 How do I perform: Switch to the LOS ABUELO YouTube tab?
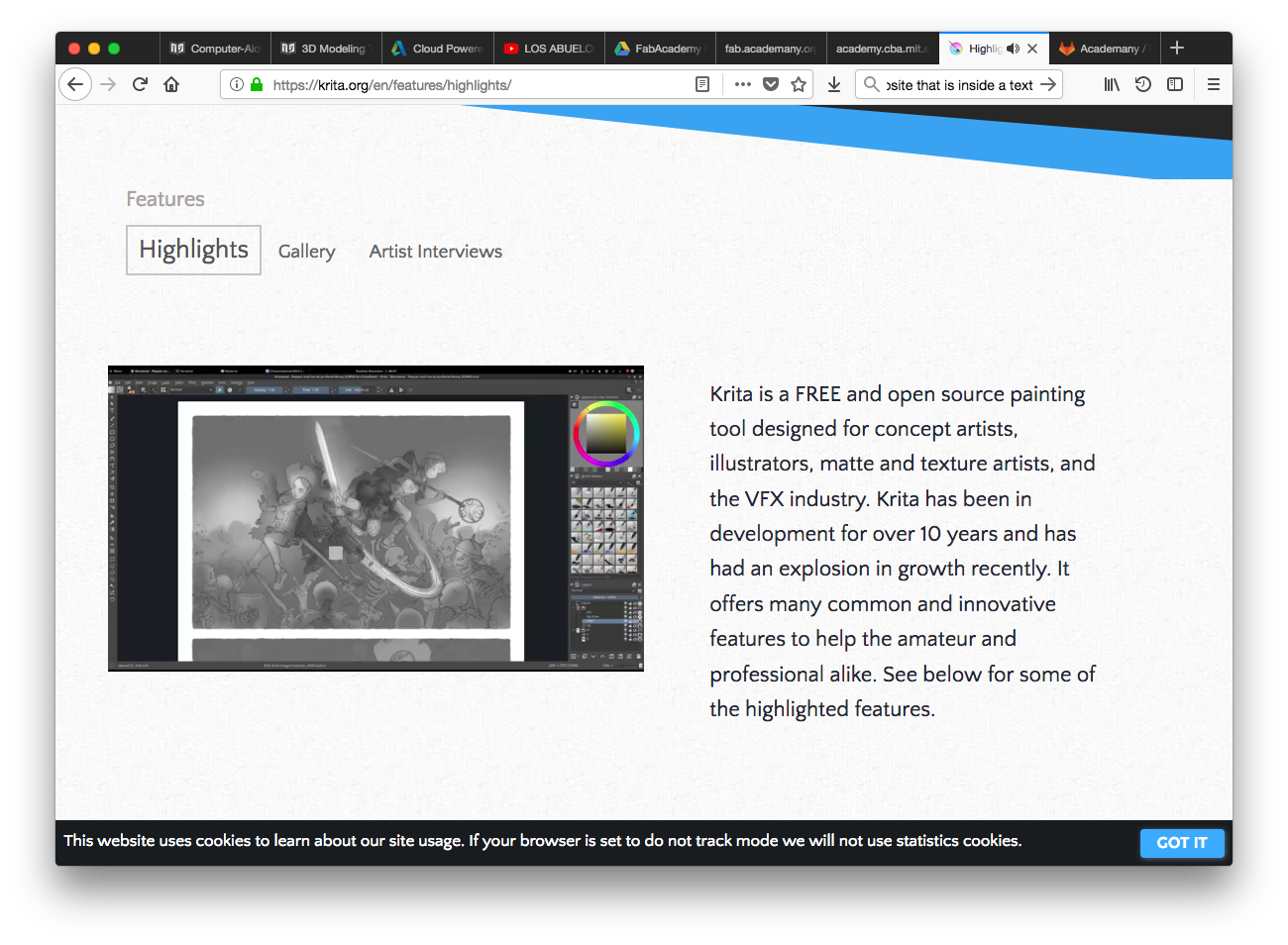click(x=548, y=49)
